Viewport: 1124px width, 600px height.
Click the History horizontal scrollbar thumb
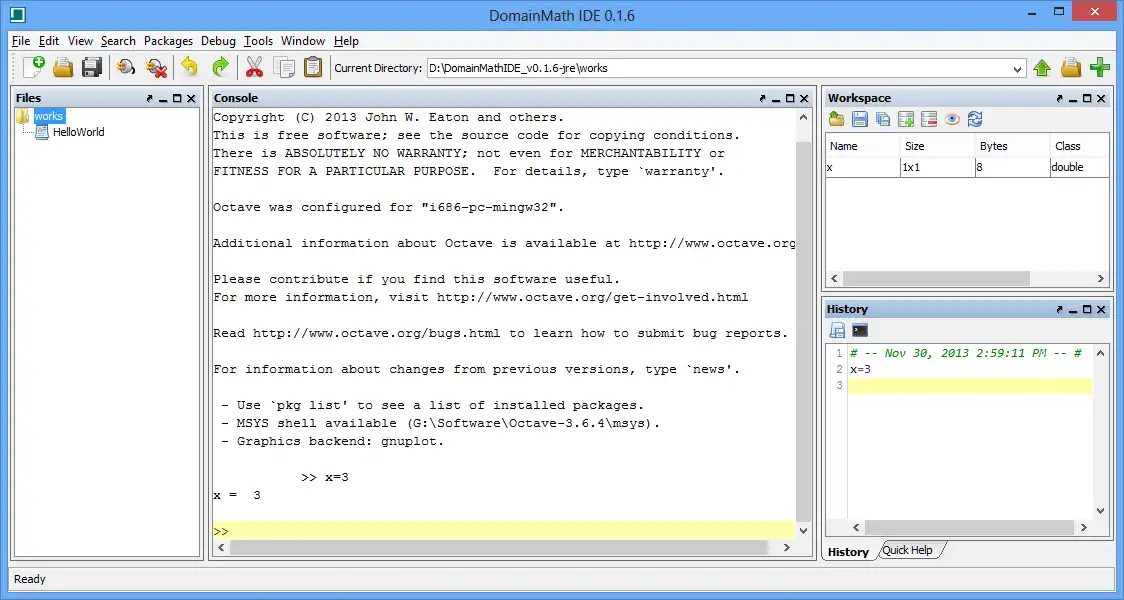(x=969, y=528)
